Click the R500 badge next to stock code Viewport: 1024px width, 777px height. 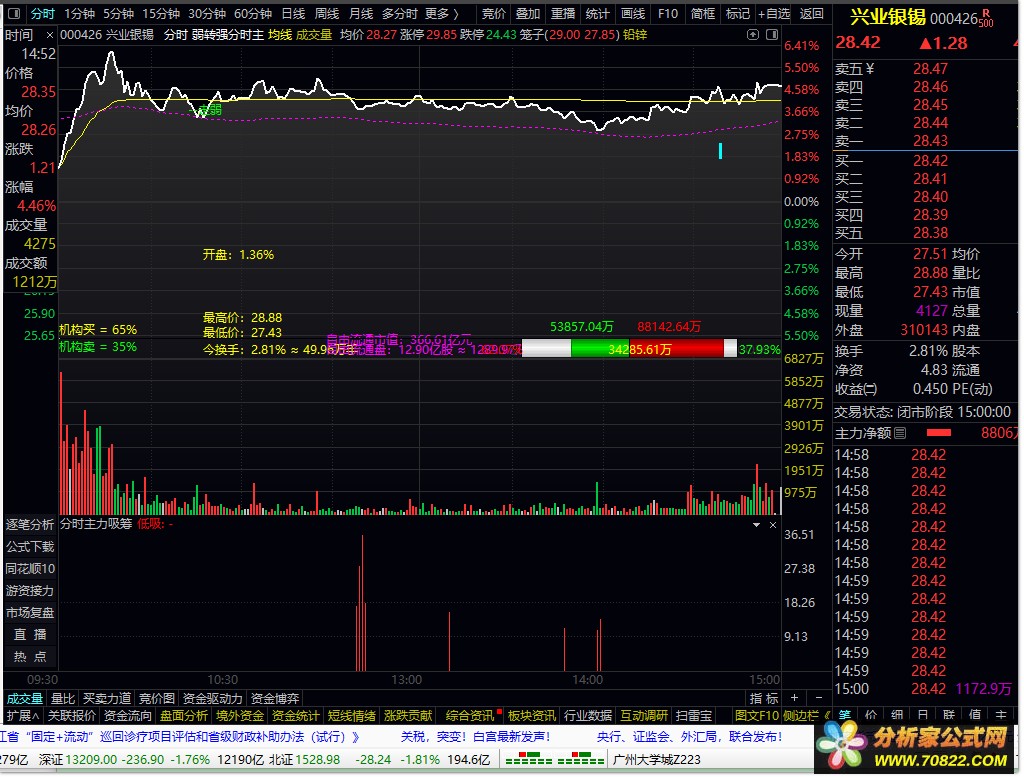[986, 19]
